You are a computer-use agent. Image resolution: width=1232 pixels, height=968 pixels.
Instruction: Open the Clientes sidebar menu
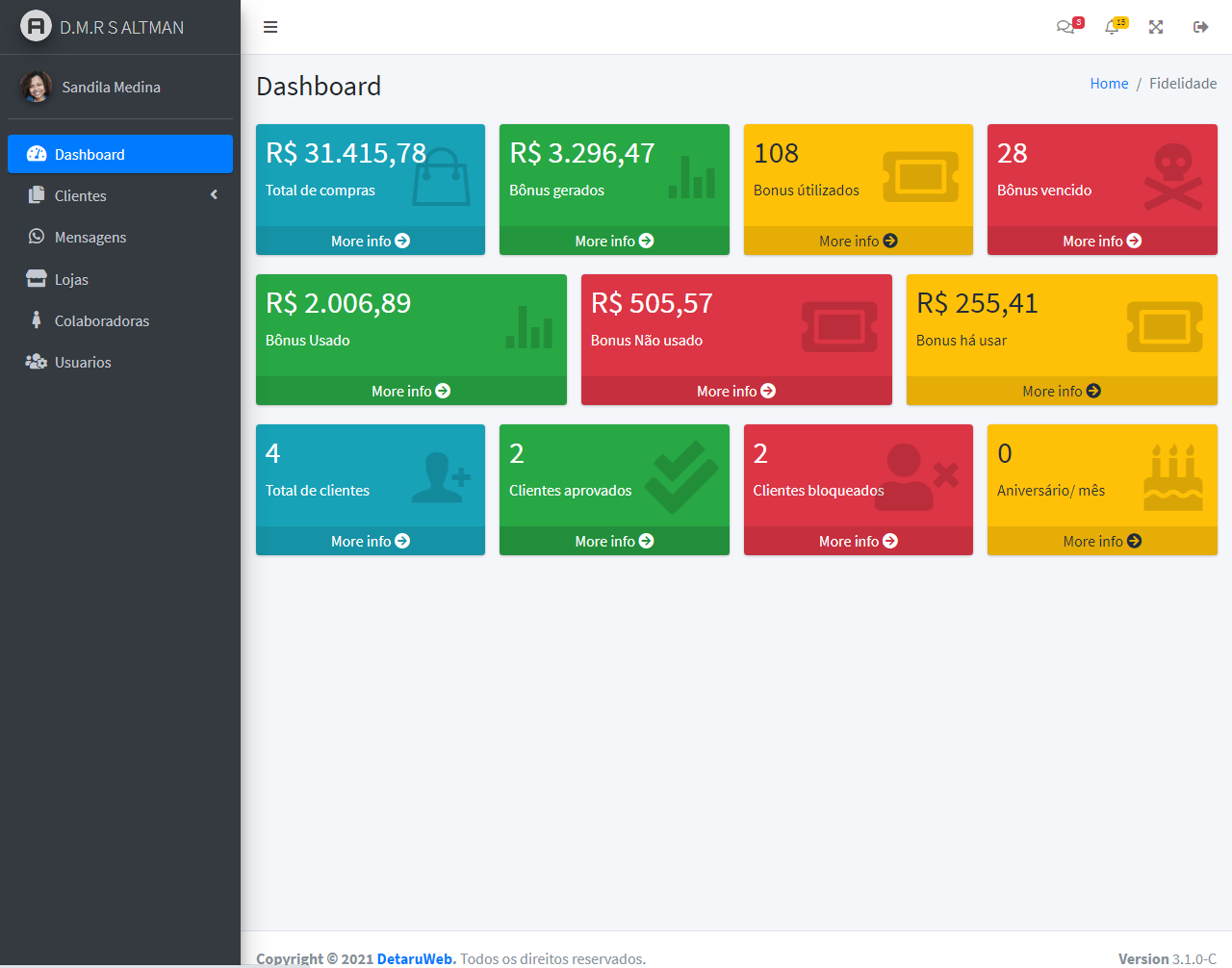[x=120, y=195]
